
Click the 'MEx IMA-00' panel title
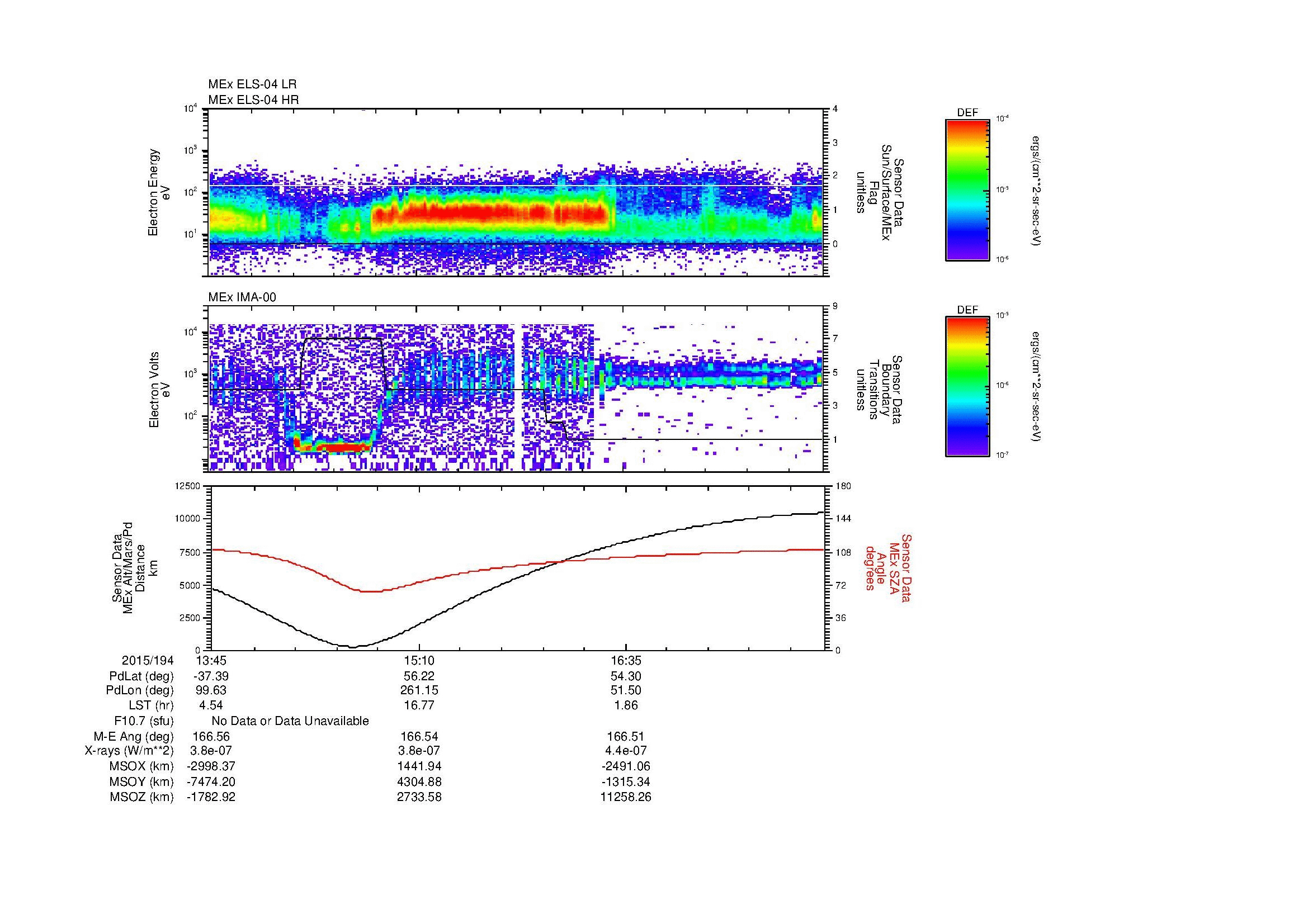tap(242, 297)
